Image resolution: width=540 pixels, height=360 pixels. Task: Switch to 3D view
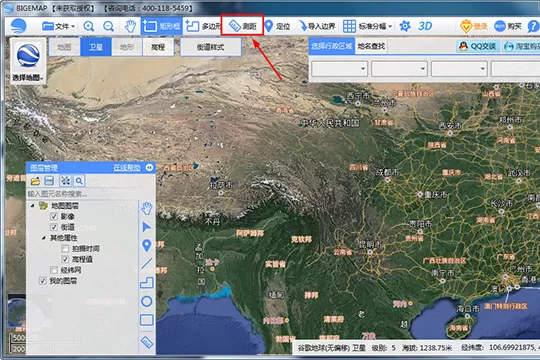click(x=425, y=26)
